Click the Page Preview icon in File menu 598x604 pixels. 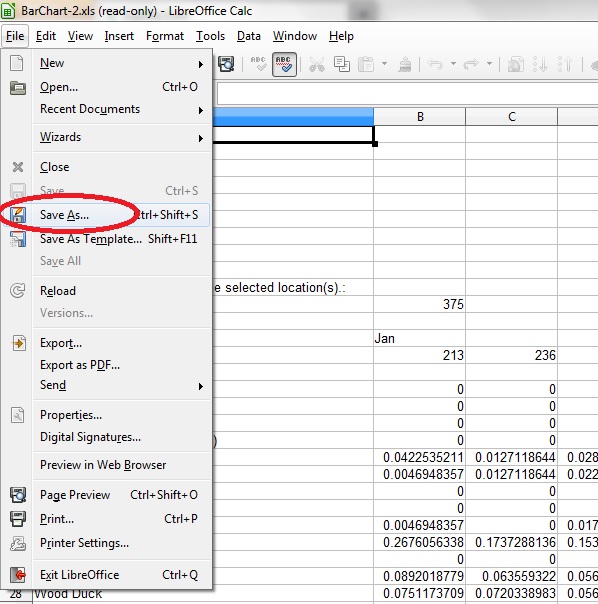[18, 495]
